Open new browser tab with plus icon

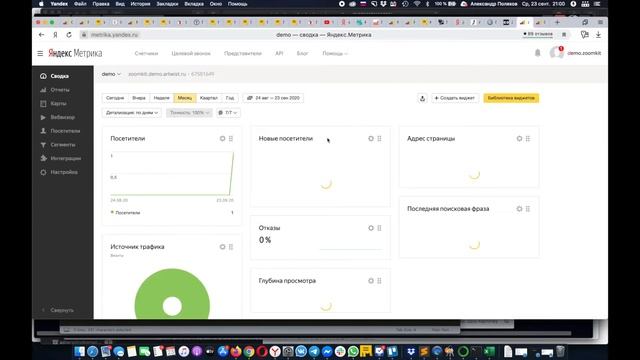557,22
